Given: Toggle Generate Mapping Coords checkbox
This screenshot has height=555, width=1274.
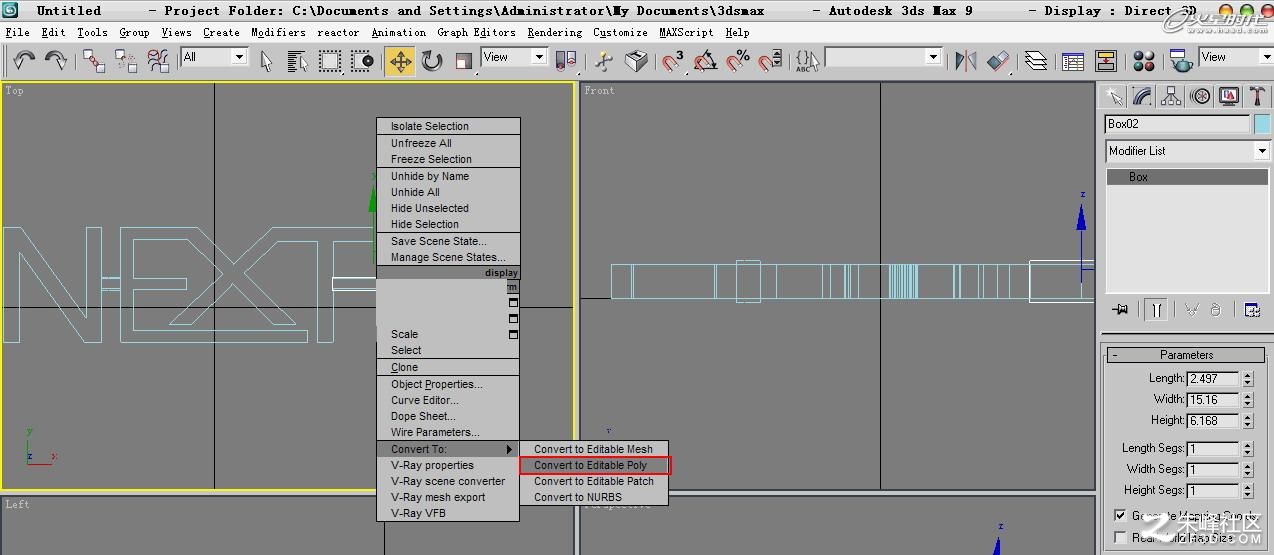Looking at the screenshot, I should click(x=1120, y=516).
